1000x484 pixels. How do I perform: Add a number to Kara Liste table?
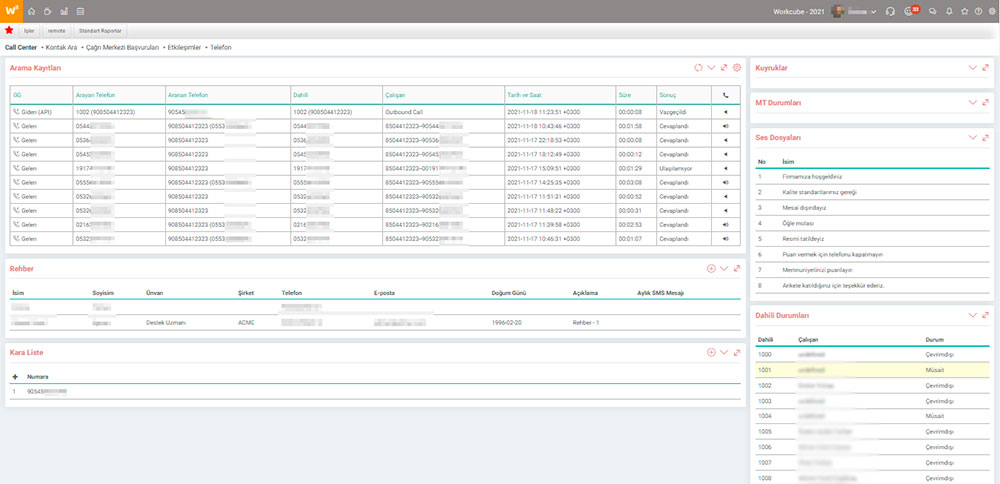click(15, 377)
